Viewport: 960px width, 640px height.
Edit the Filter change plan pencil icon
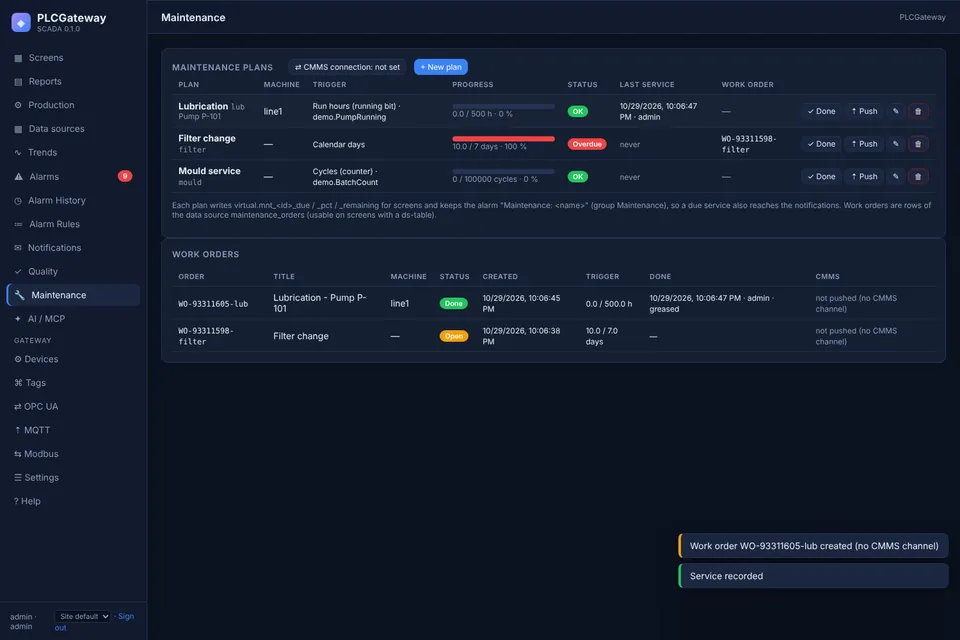(x=896, y=144)
